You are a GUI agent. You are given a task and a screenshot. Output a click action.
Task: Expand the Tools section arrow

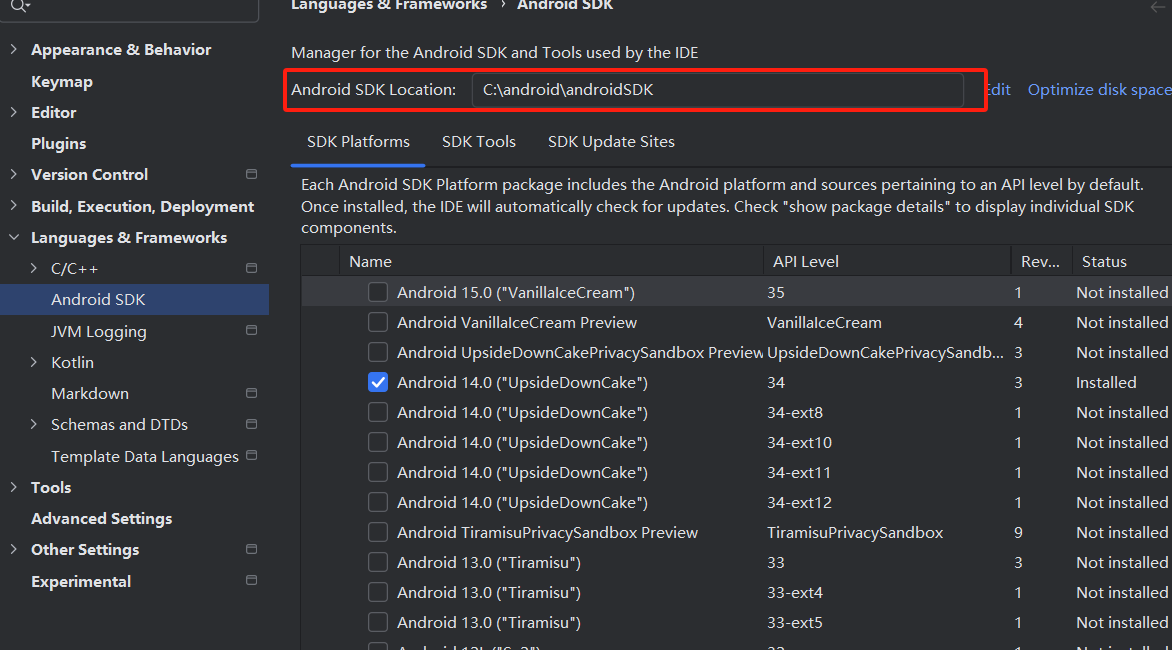pos(13,487)
